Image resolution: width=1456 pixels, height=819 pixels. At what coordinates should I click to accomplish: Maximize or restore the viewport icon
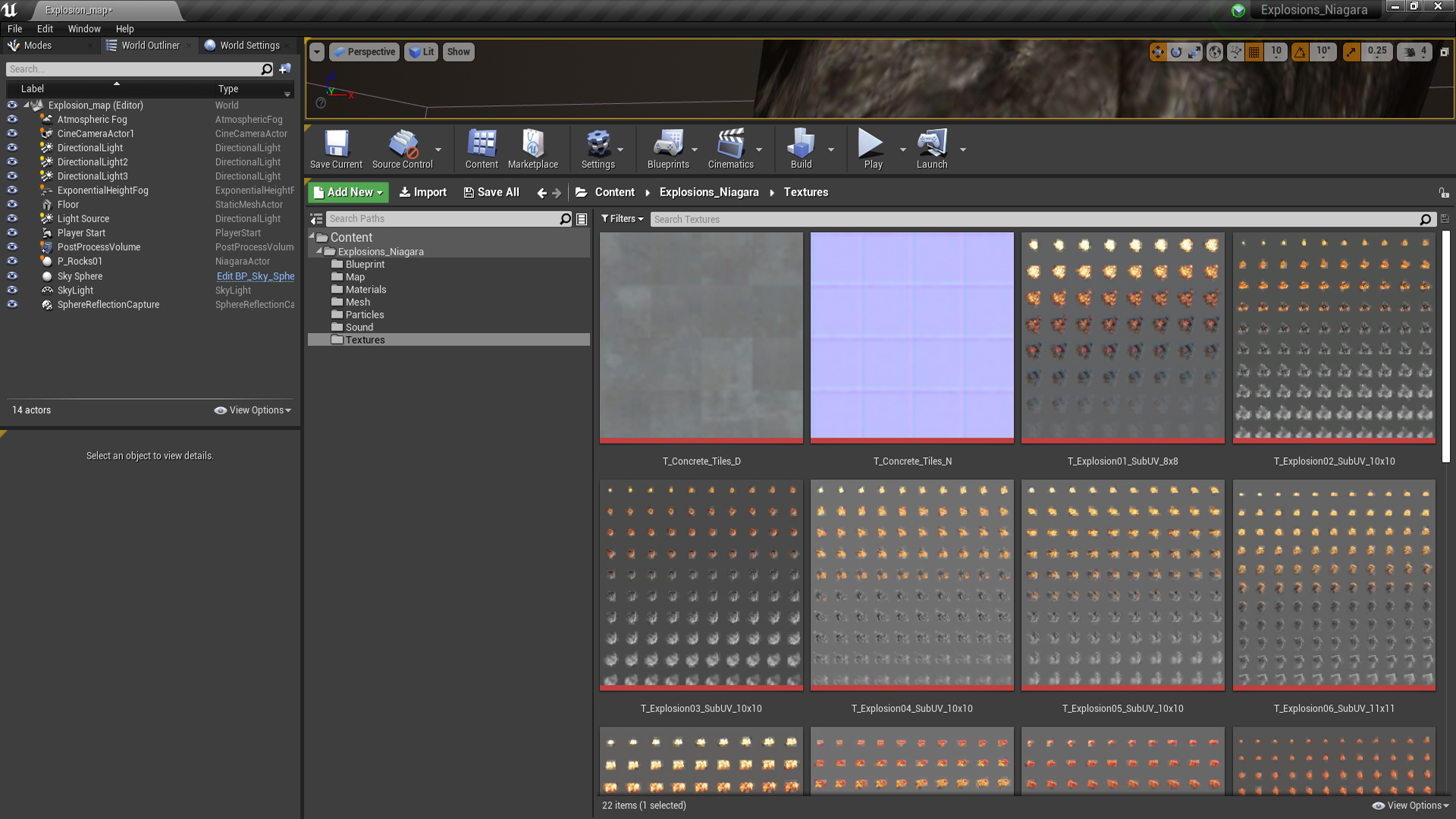(x=1444, y=52)
